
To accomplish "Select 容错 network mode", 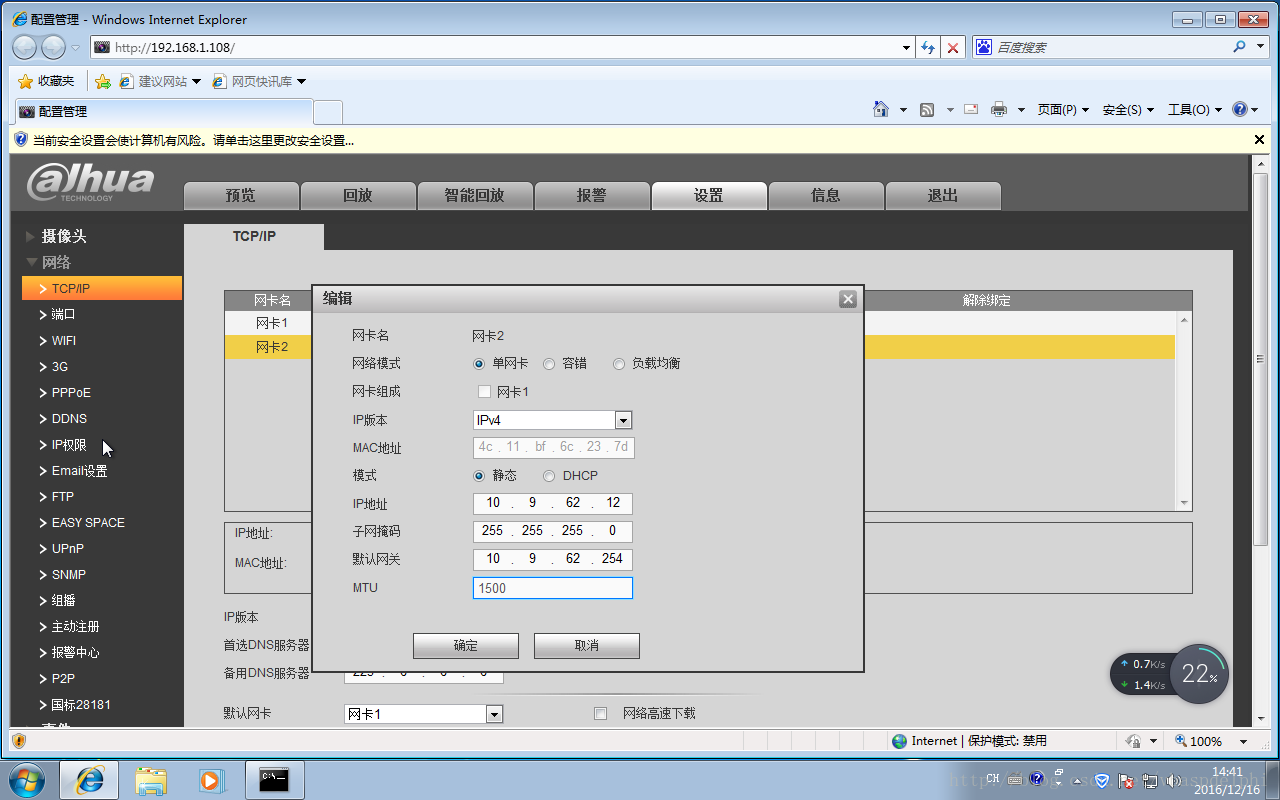I will (549, 364).
